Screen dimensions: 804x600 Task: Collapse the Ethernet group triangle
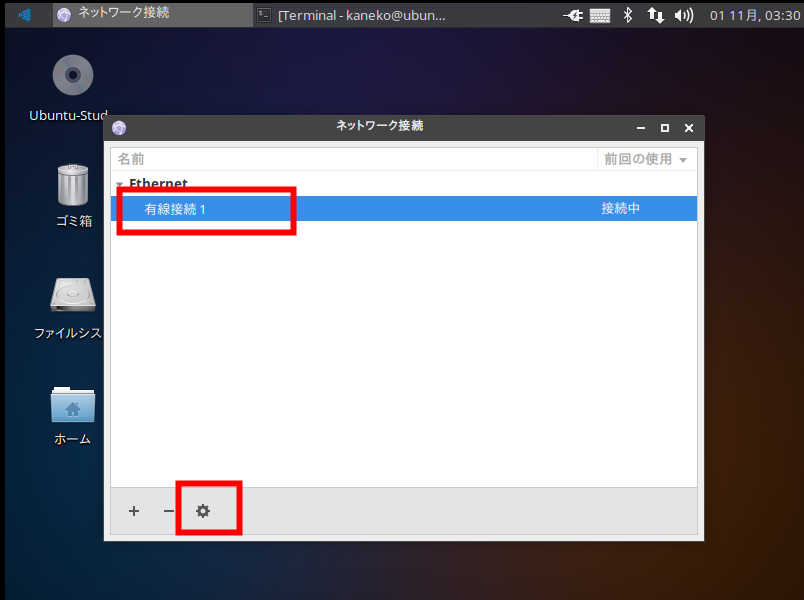pos(119,184)
